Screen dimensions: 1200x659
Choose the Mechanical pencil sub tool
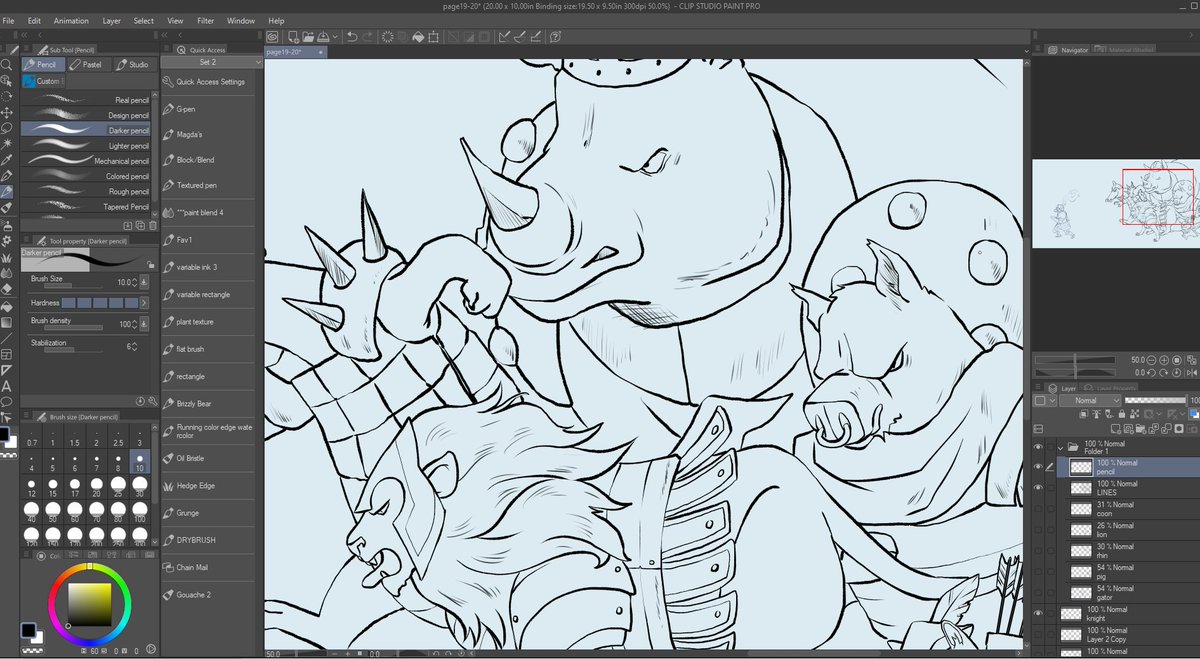pos(87,160)
